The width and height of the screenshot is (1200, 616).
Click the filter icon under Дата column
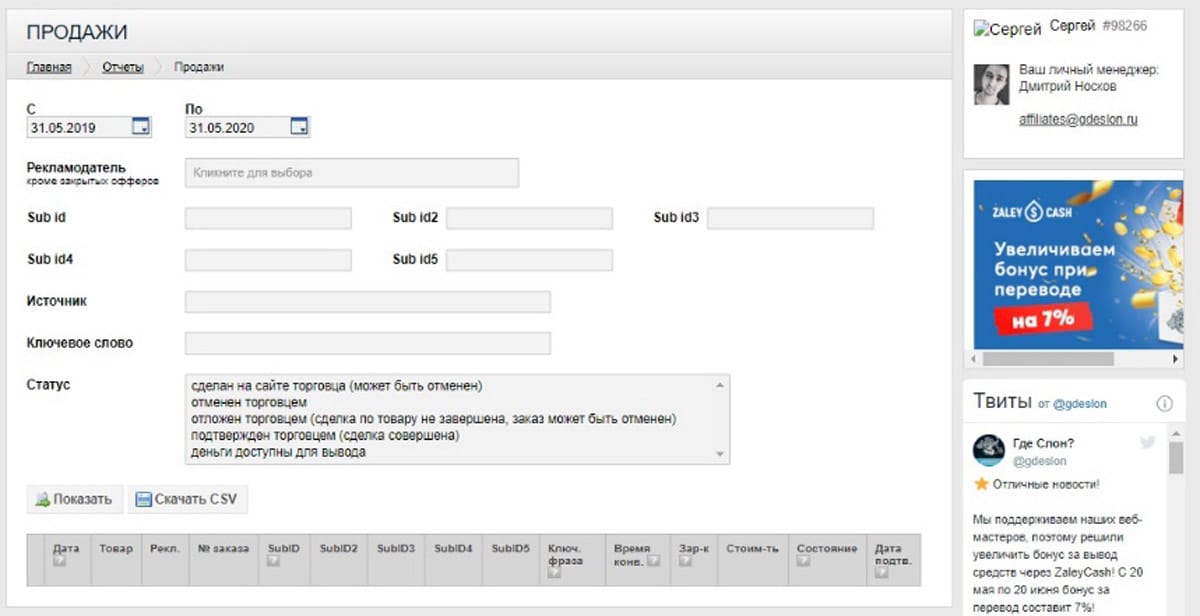tap(58, 563)
